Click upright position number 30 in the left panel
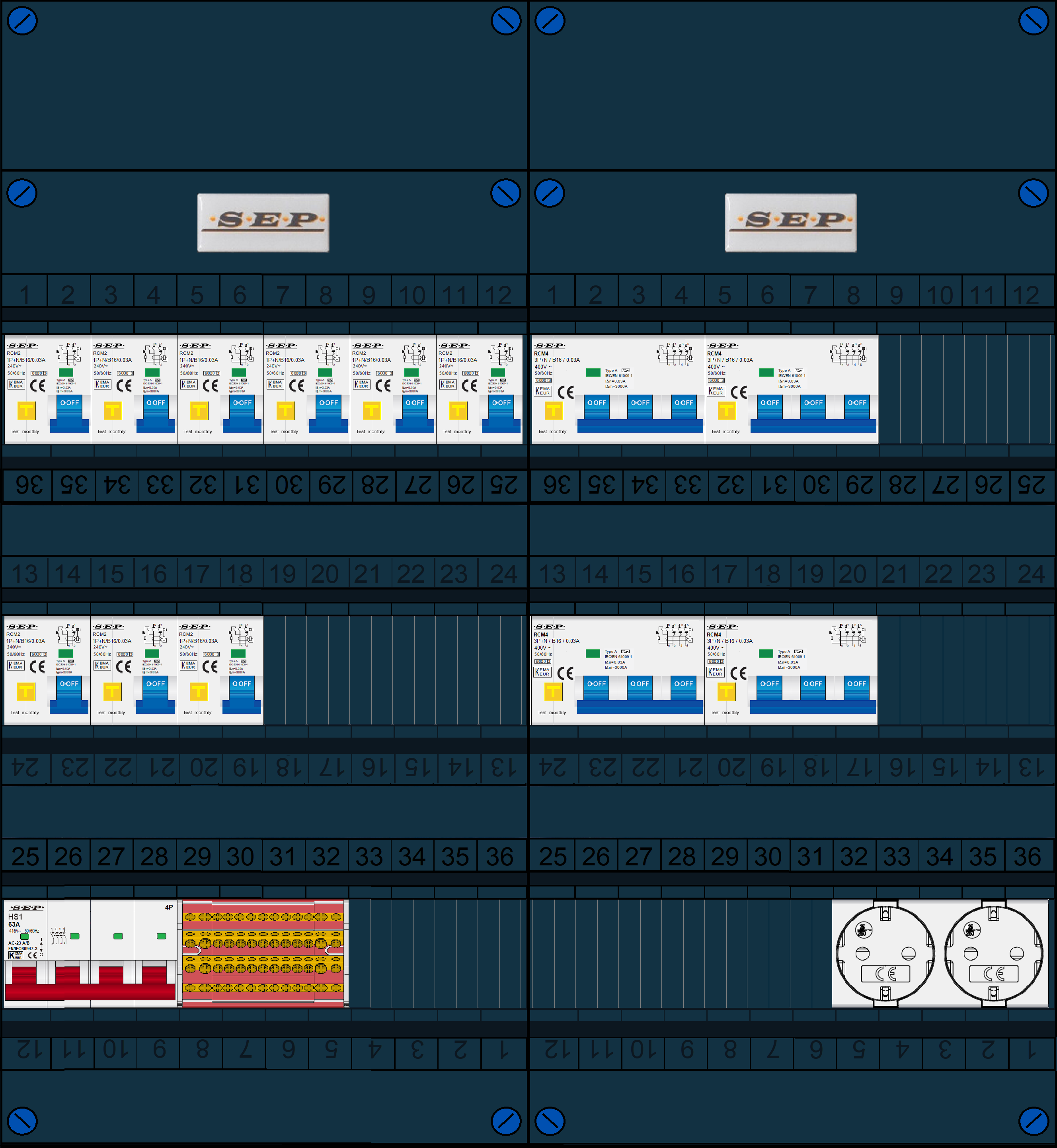Screen dimensions: 1057x1148 (240, 856)
